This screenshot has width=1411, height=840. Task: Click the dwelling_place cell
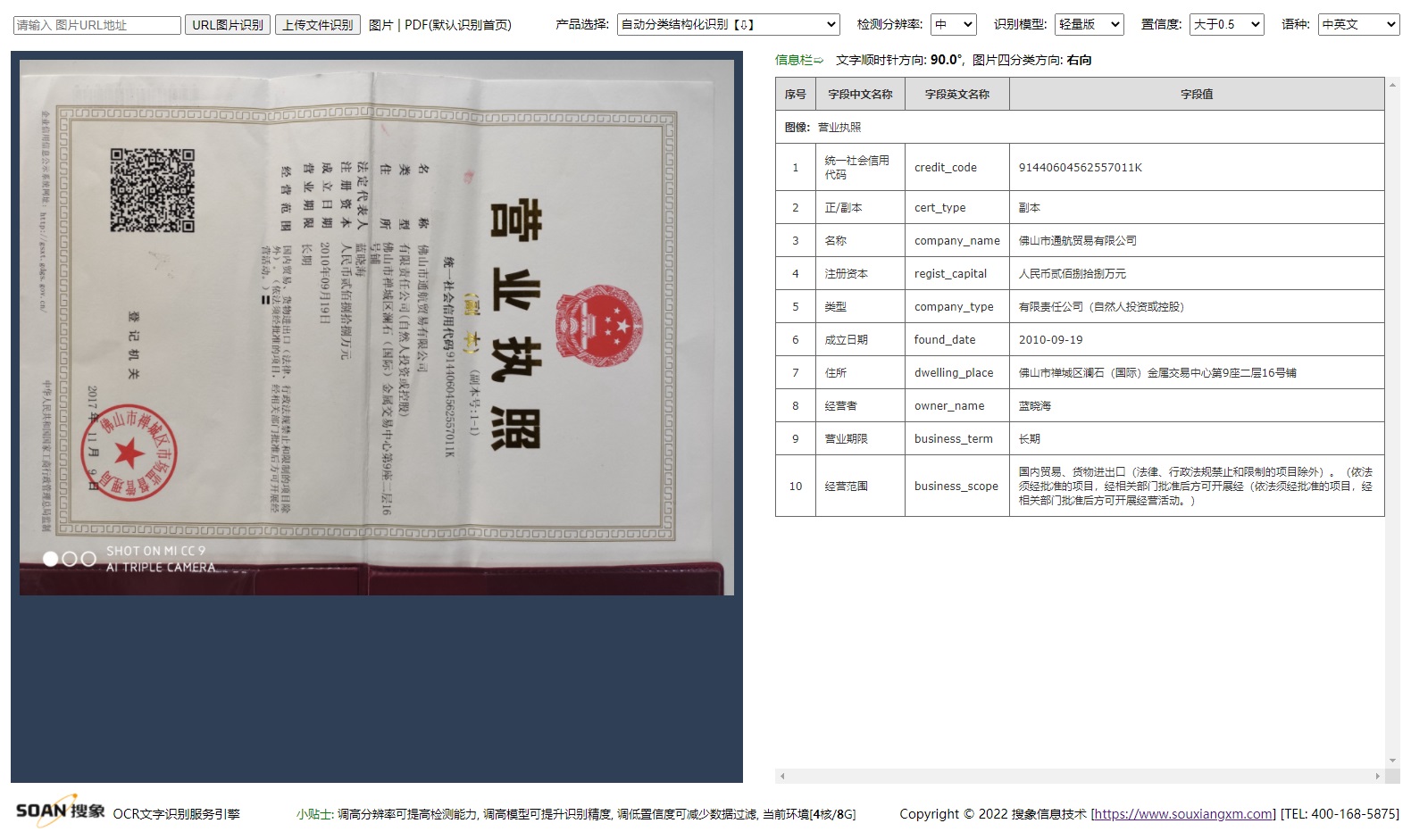tap(957, 372)
